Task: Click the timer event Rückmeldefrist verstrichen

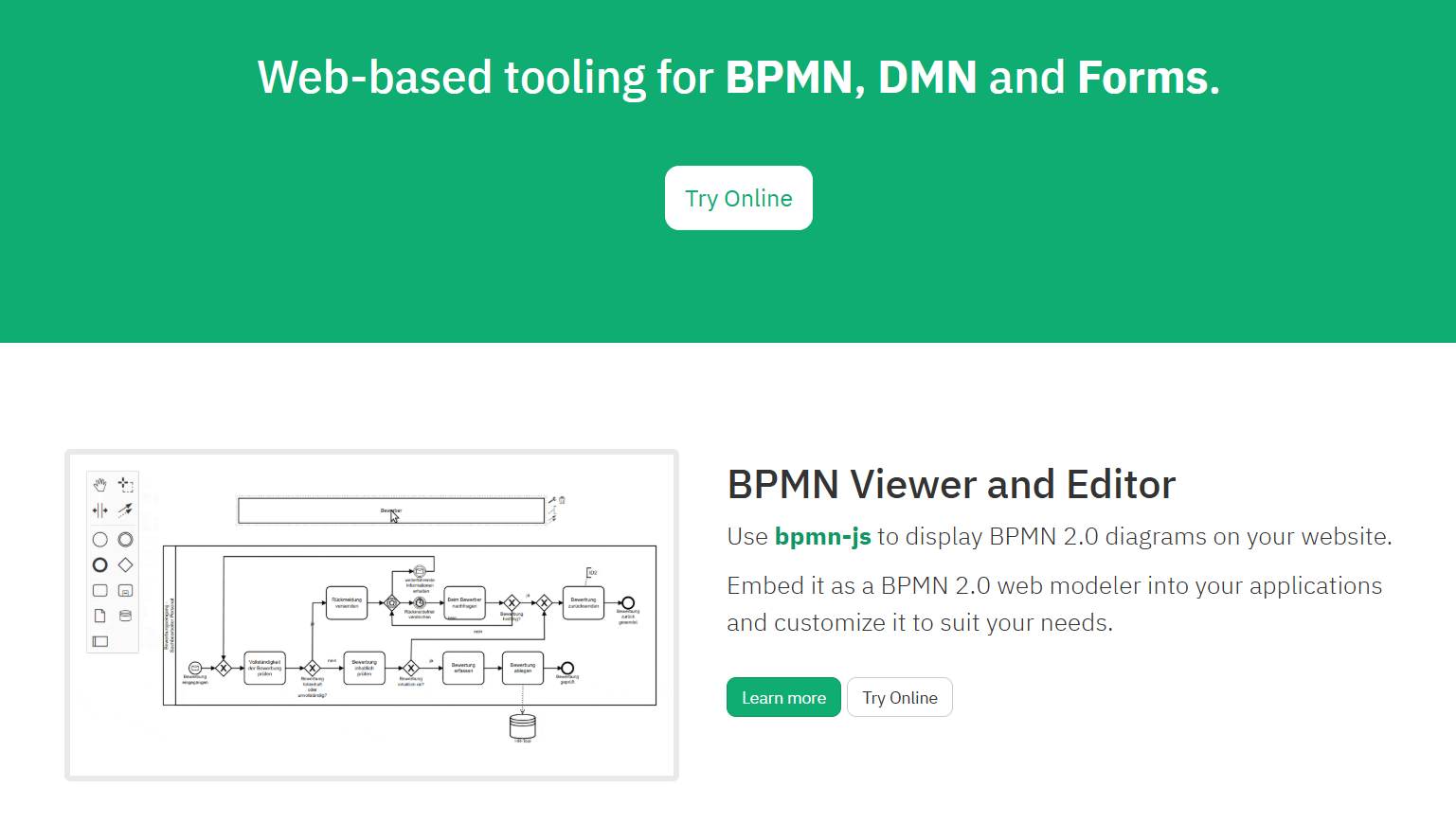Action: point(420,602)
